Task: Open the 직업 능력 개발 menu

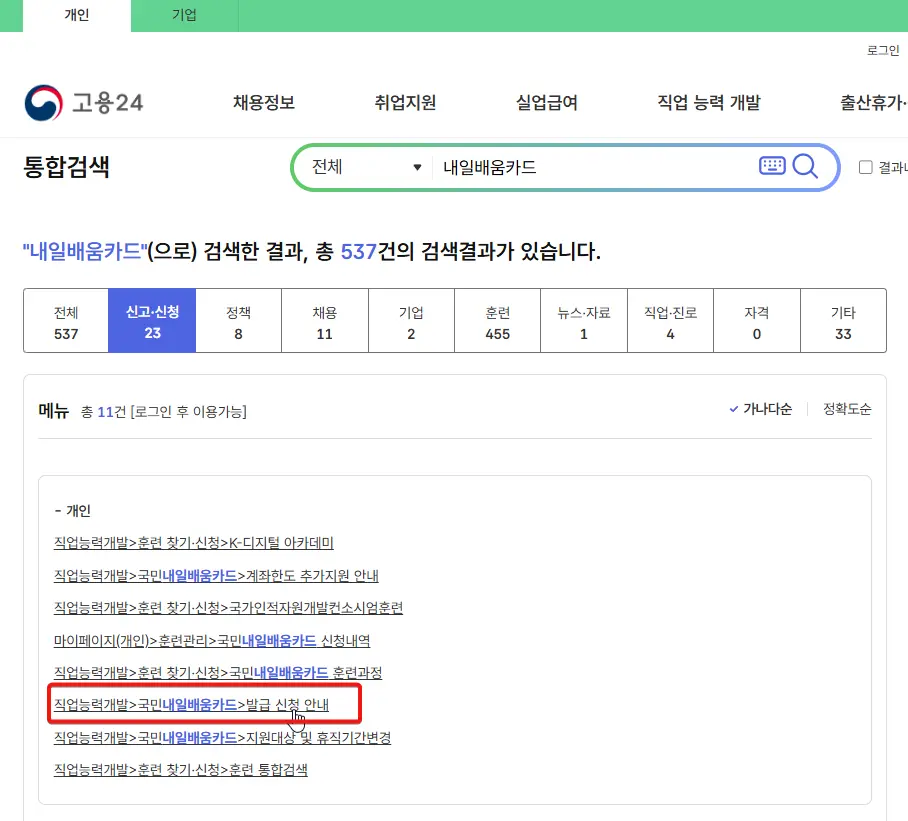Action: point(709,102)
